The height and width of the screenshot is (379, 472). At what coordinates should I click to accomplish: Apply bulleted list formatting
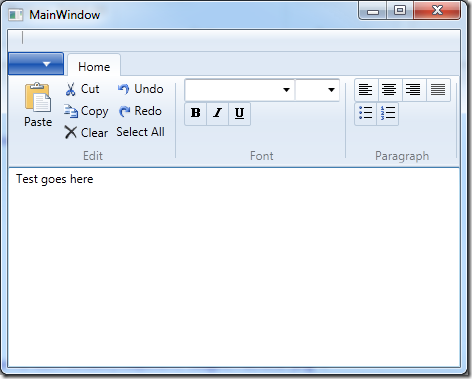tap(365, 114)
